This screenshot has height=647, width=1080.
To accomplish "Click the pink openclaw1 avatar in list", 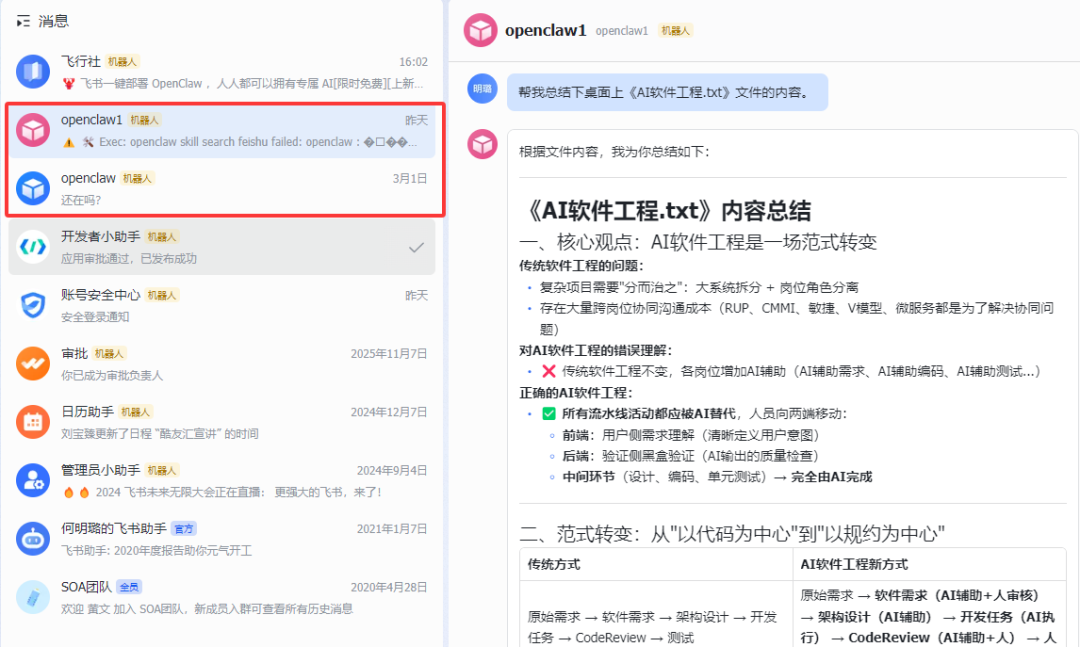I will pos(33,130).
